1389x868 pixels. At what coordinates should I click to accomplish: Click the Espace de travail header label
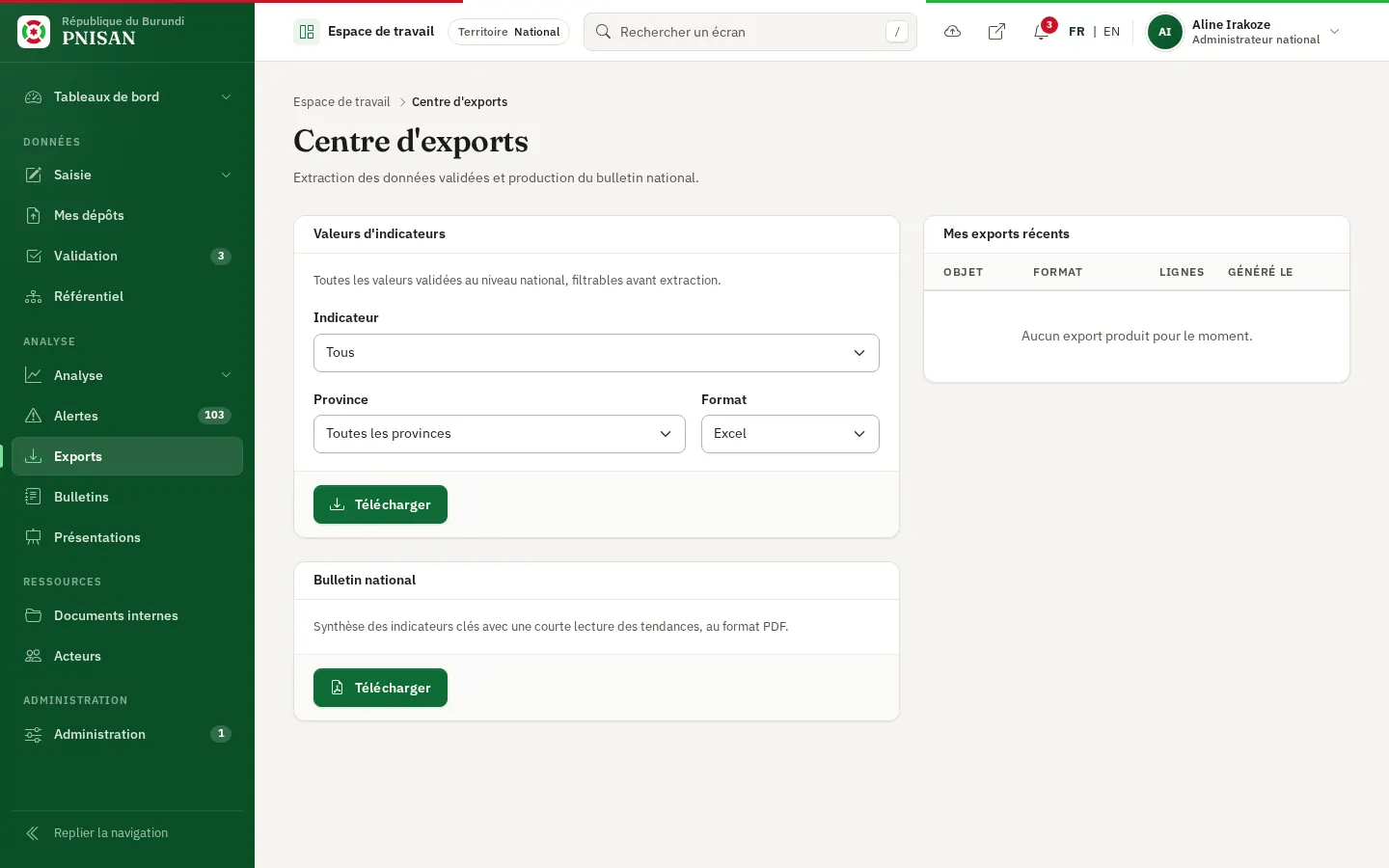click(381, 32)
